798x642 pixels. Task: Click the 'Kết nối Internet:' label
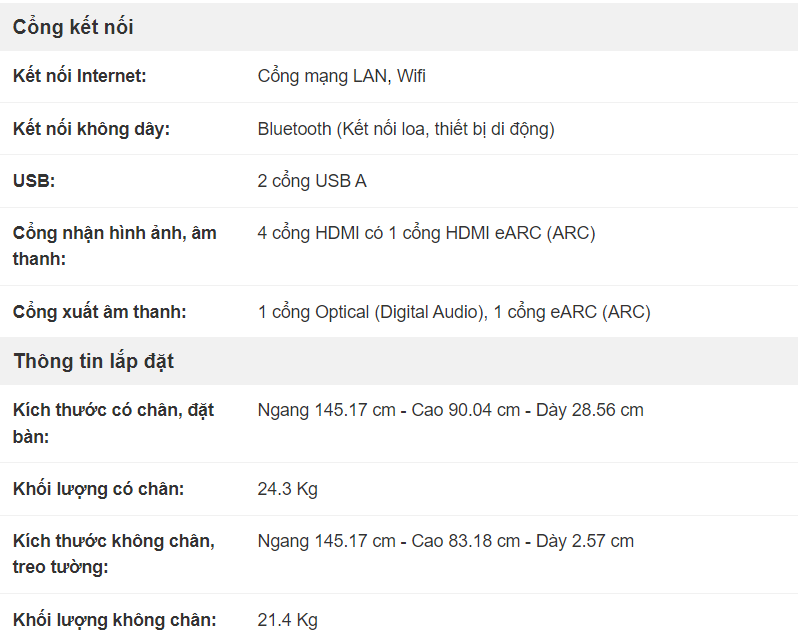pyautogui.click(x=80, y=76)
